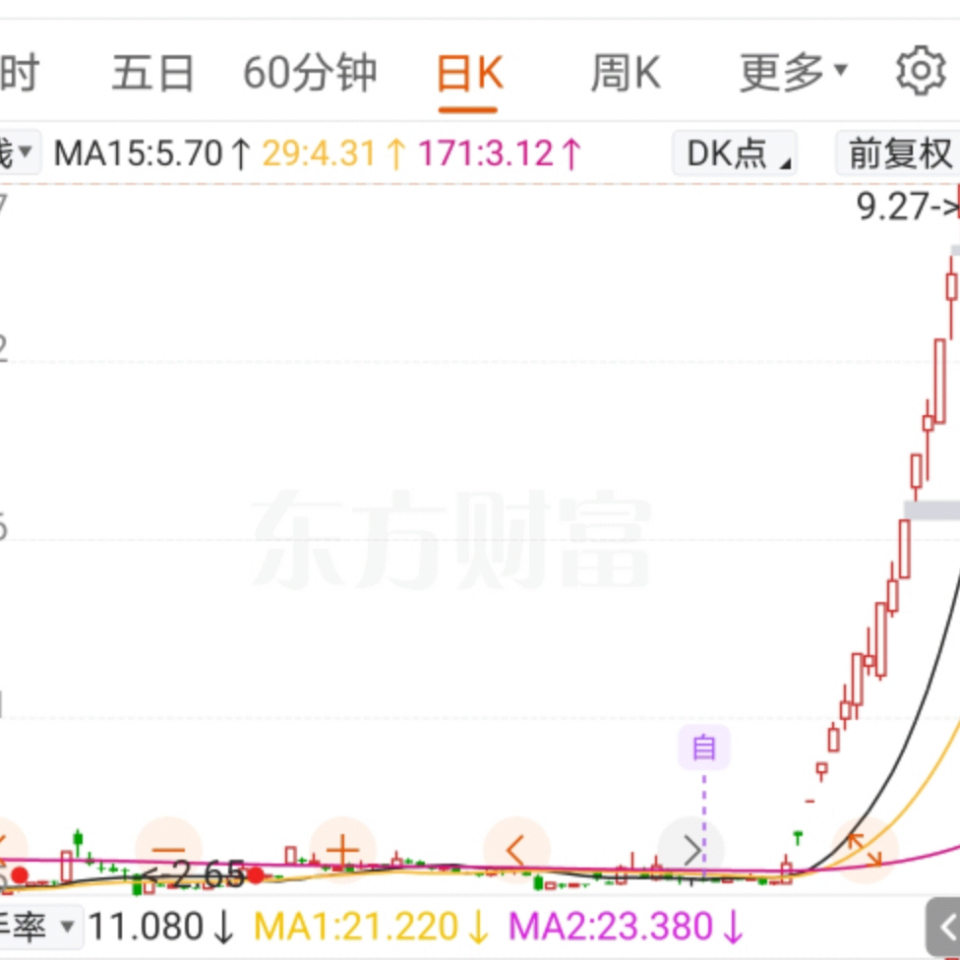The width and height of the screenshot is (960, 960).
Task: Click MA15:5.70 value
Action: [x=152, y=153]
